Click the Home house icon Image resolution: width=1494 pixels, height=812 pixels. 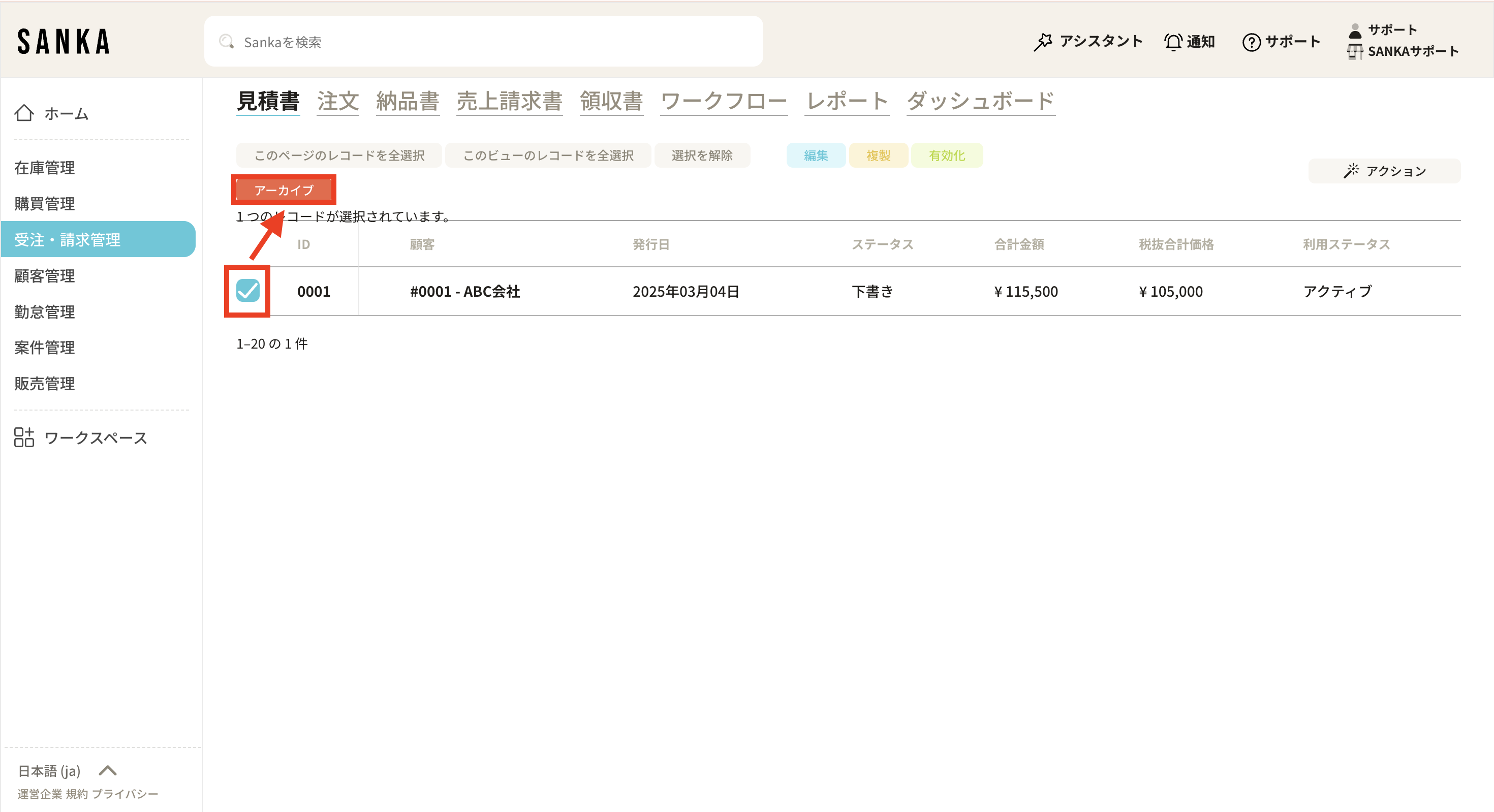[24, 113]
